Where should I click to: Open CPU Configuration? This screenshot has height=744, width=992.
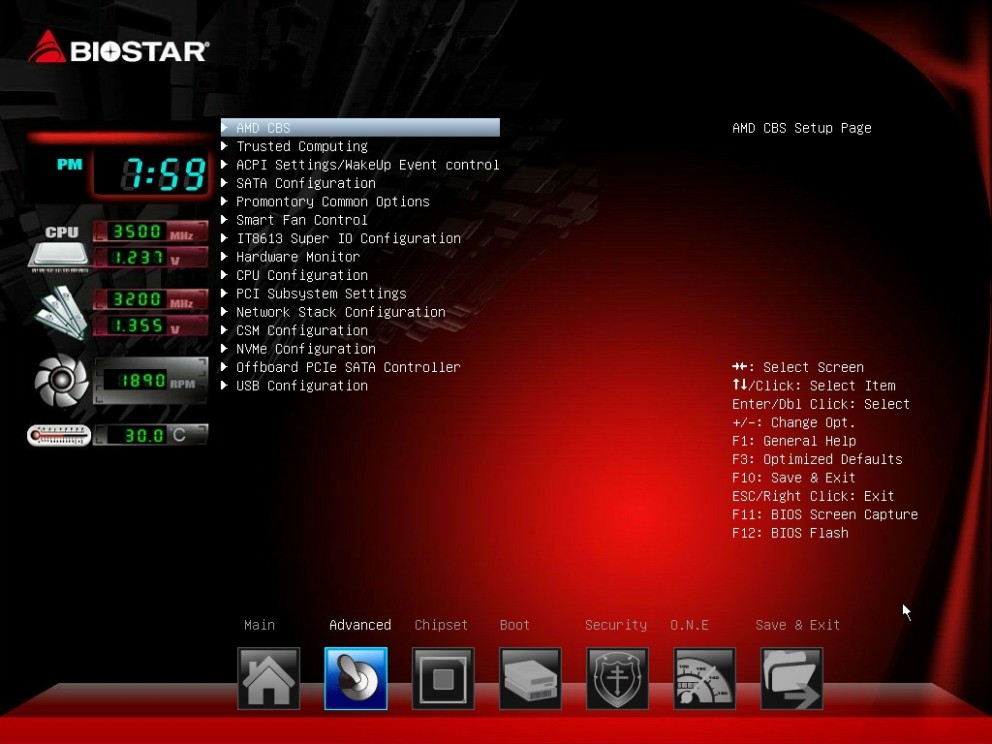click(301, 275)
